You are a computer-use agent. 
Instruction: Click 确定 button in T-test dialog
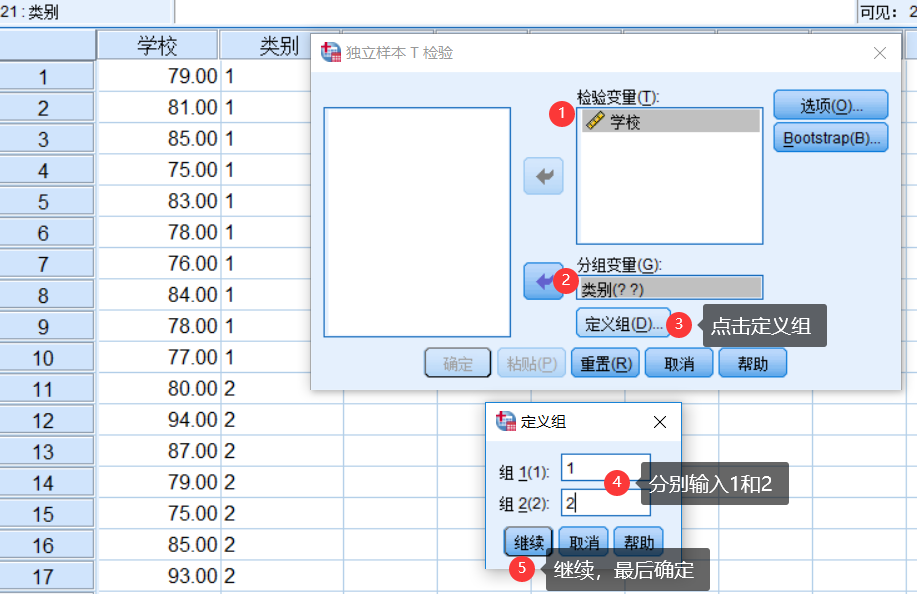[x=457, y=363]
